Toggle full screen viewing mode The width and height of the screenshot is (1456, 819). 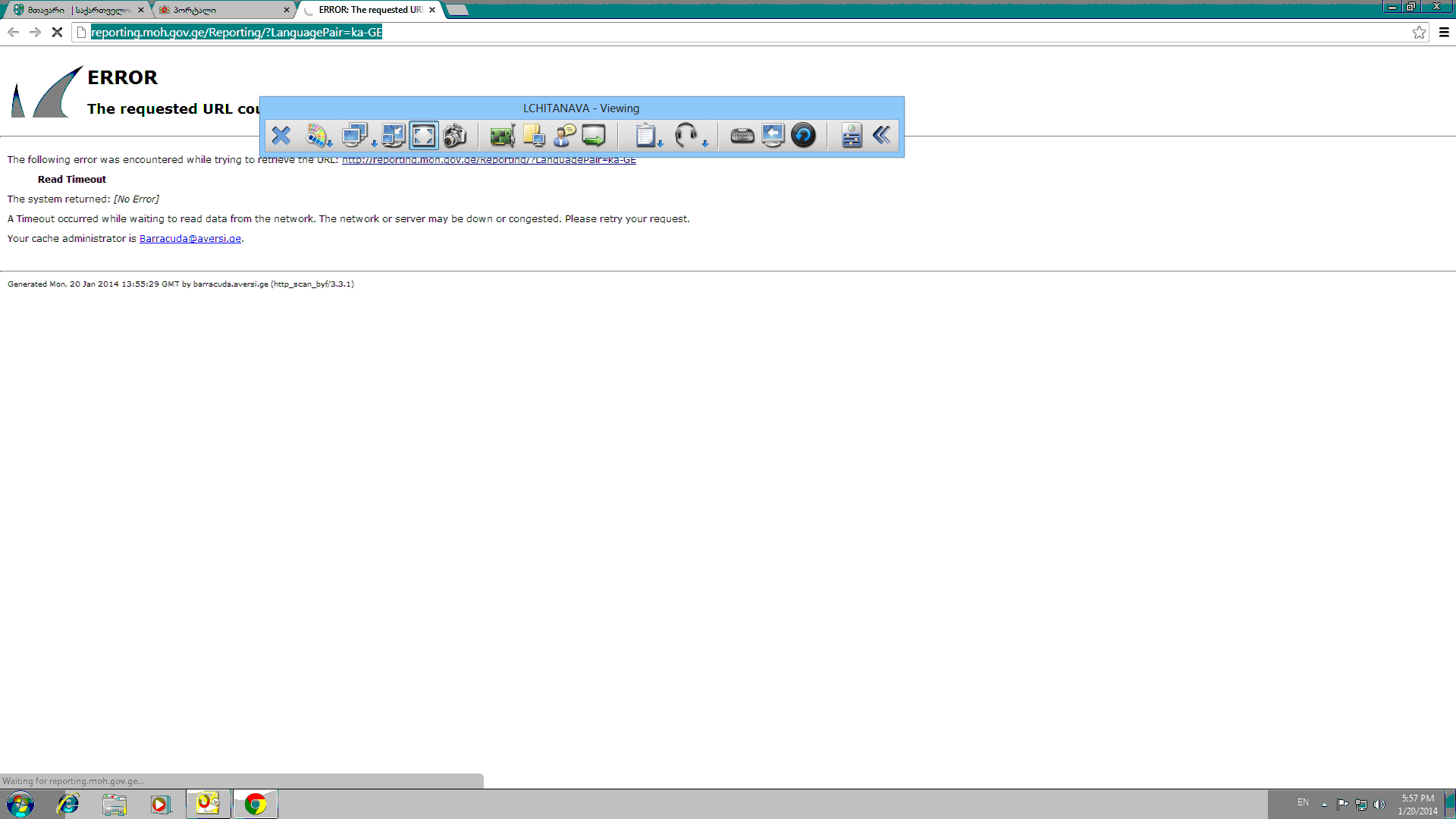(424, 136)
